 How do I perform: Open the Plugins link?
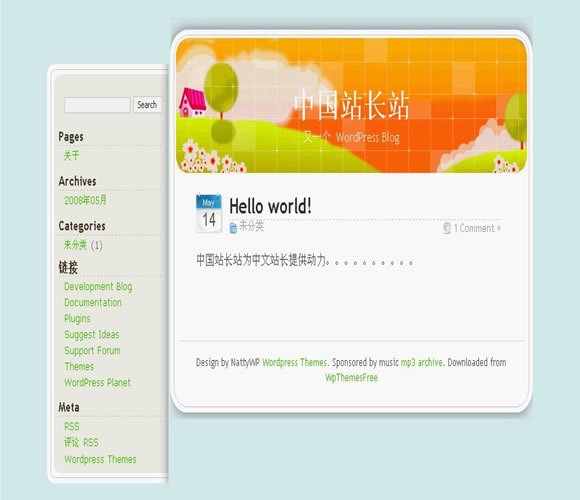point(77,318)
